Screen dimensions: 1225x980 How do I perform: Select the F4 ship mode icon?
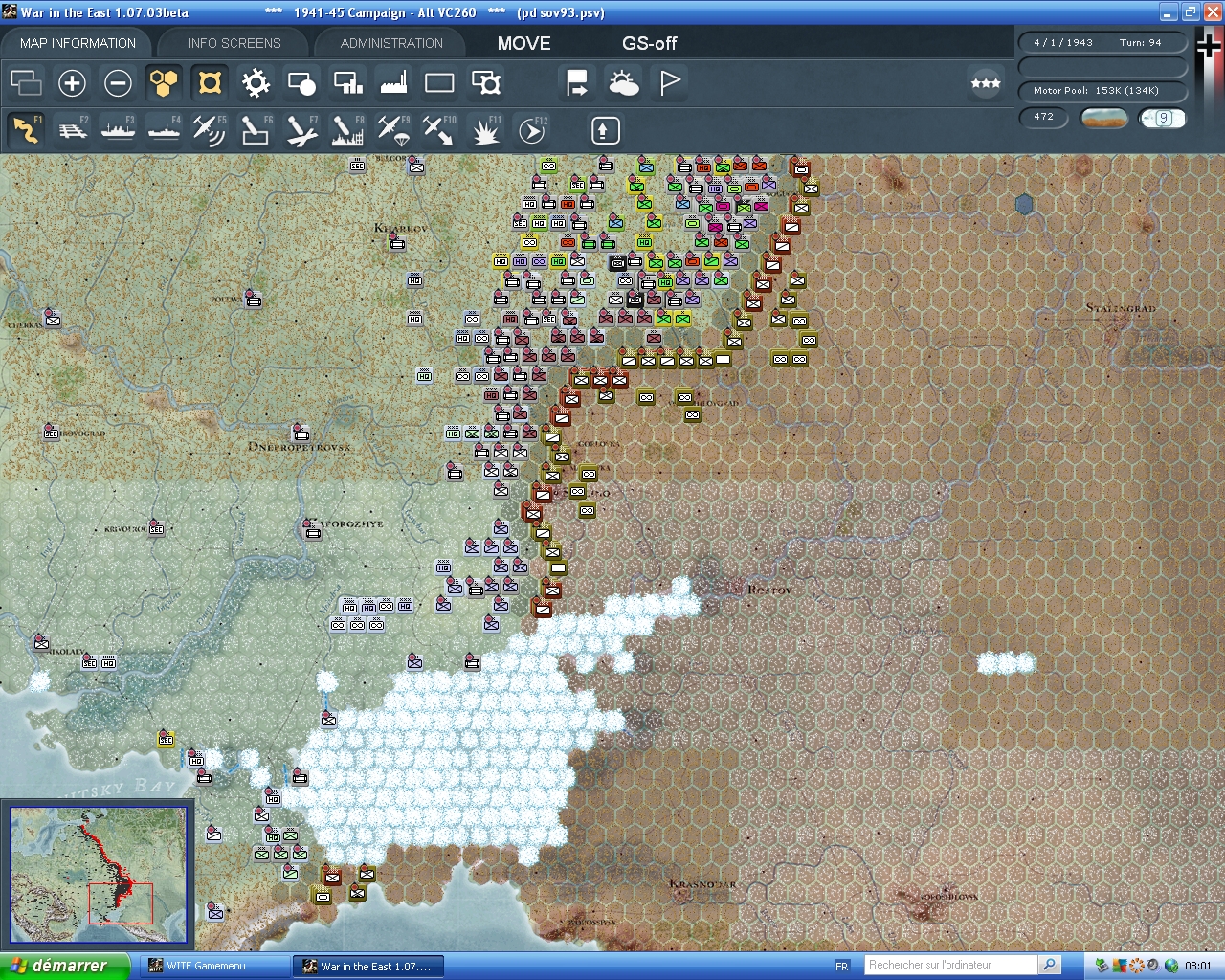(164, 130)
